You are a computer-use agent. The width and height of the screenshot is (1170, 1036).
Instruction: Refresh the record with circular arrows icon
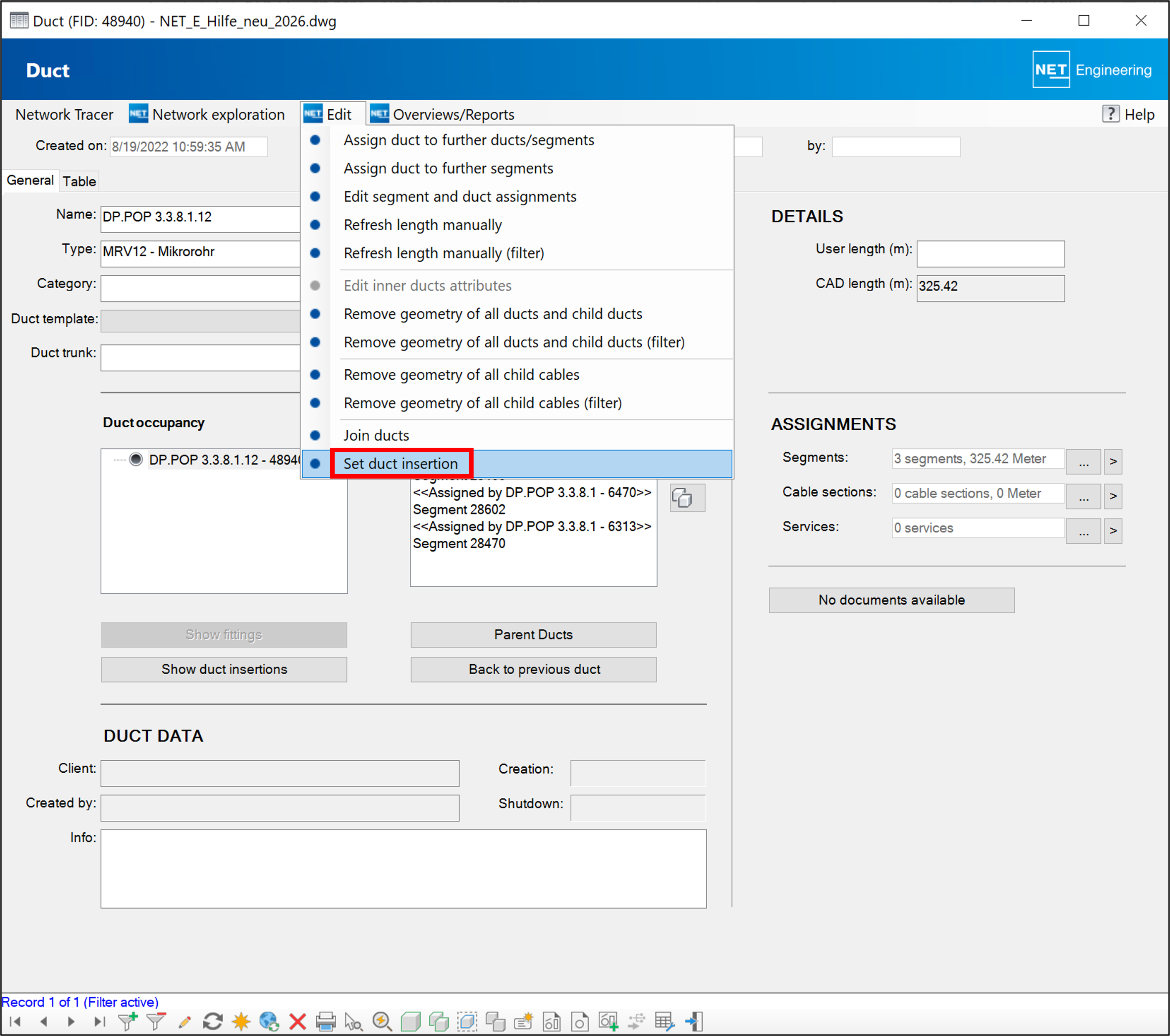click(212, 1022)
